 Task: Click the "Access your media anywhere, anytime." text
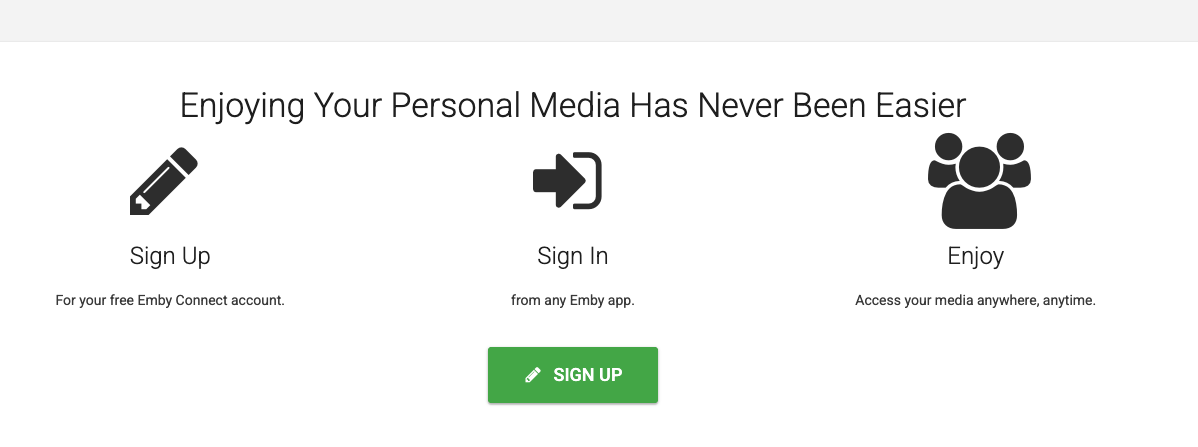[x=975, y=300]
